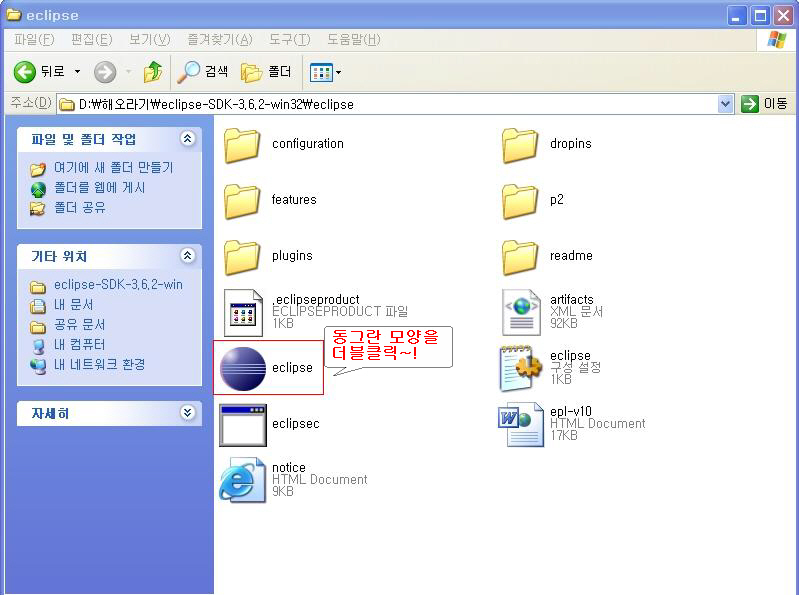
Task: Select the configuration folder icon
Action: click(x=242, y=145)
